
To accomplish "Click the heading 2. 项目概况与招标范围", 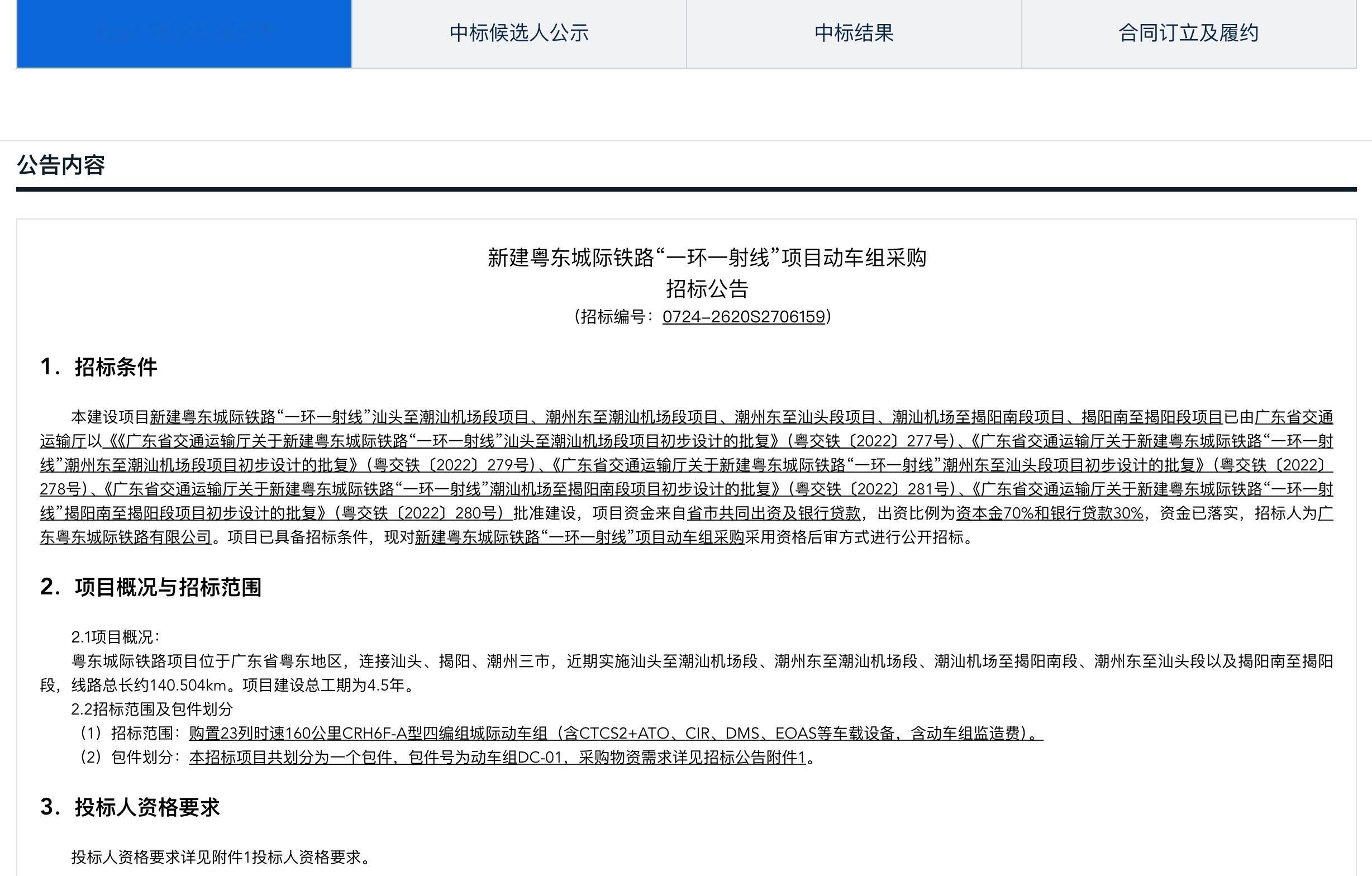I will [150, 587].
